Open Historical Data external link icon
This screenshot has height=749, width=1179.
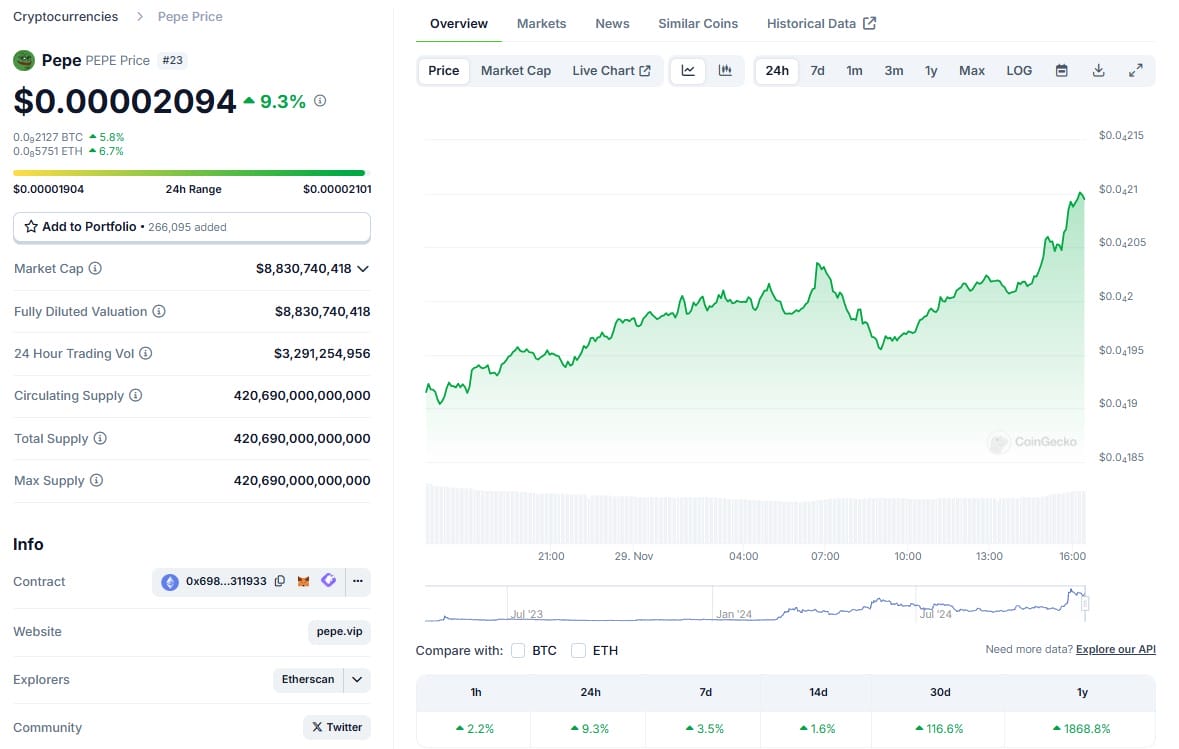pos(869,23)
